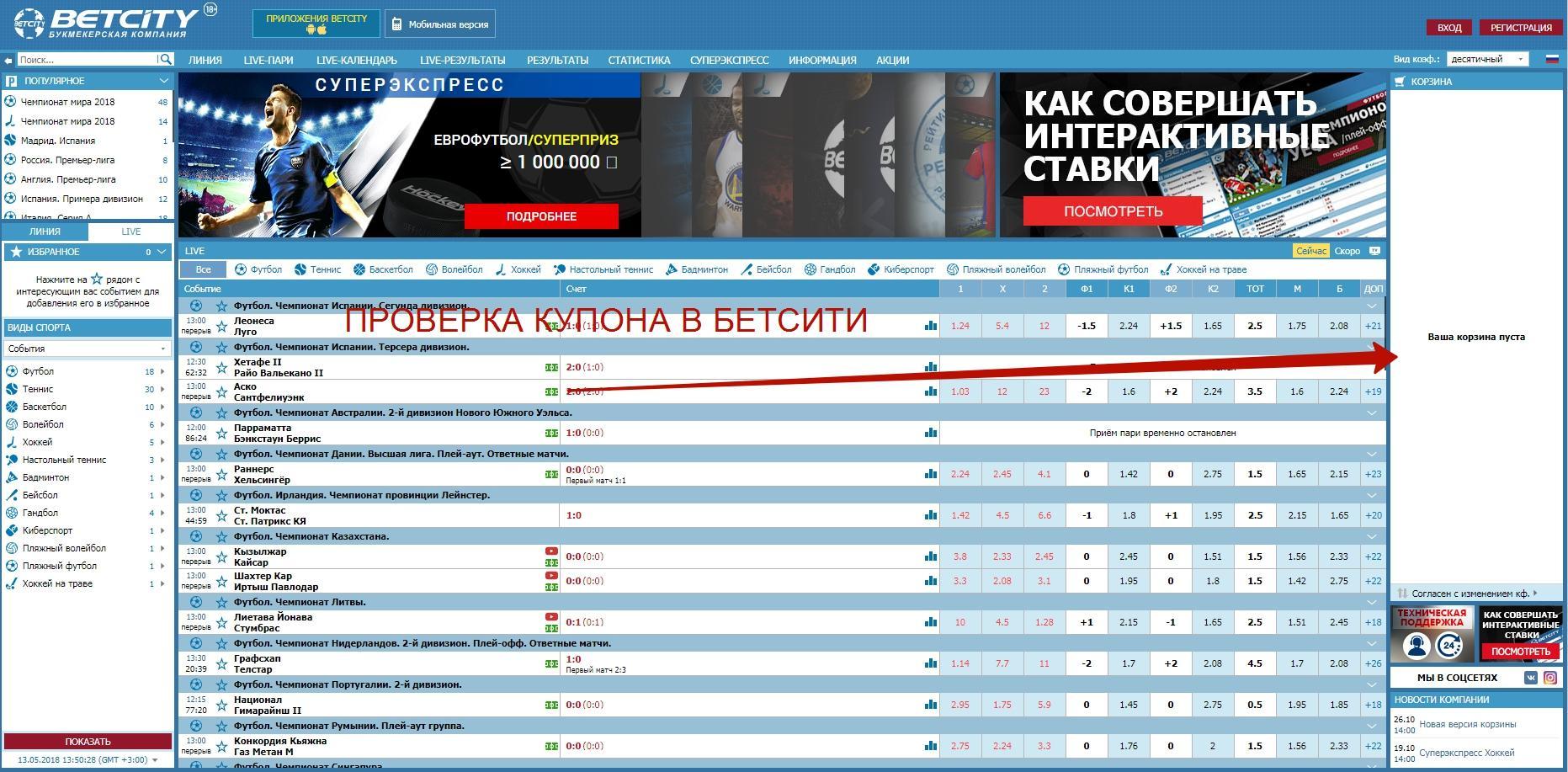Filter live events by Баскетбол icon

coord(359,269)
